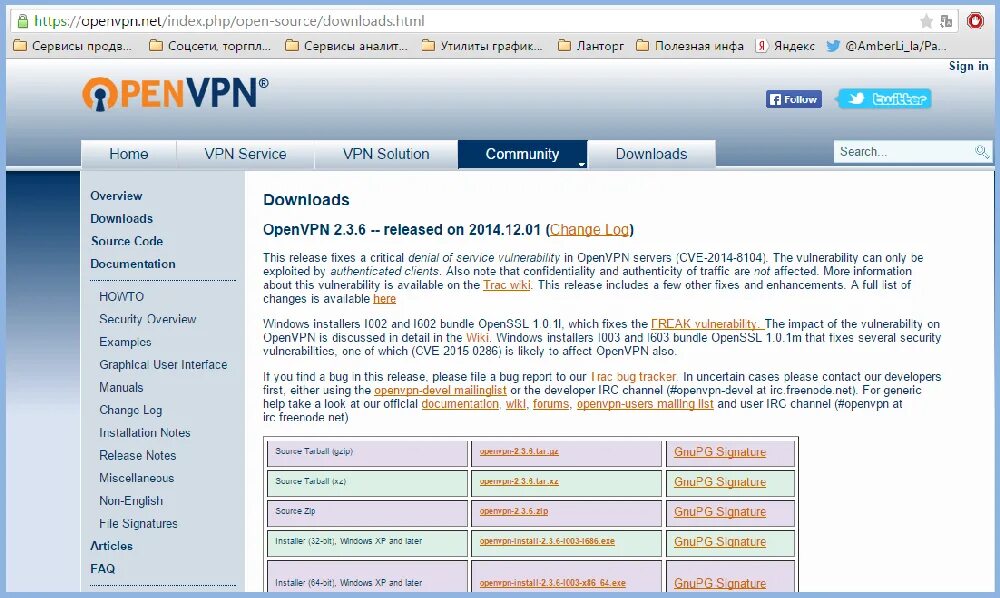Open the Trac bug tracker link
Viewport: 1000px width, 598px height.
click(634, 377)
